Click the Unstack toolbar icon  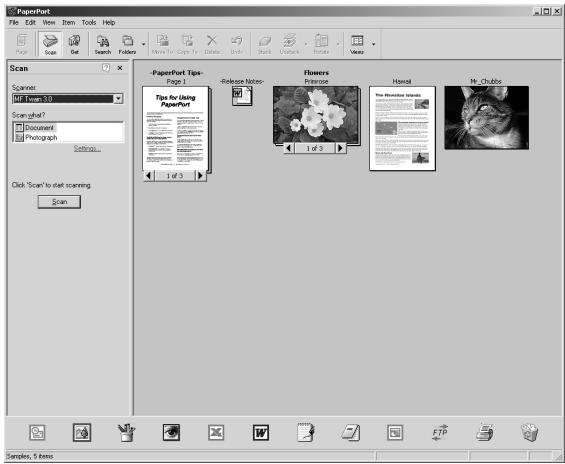pos(289,44)
